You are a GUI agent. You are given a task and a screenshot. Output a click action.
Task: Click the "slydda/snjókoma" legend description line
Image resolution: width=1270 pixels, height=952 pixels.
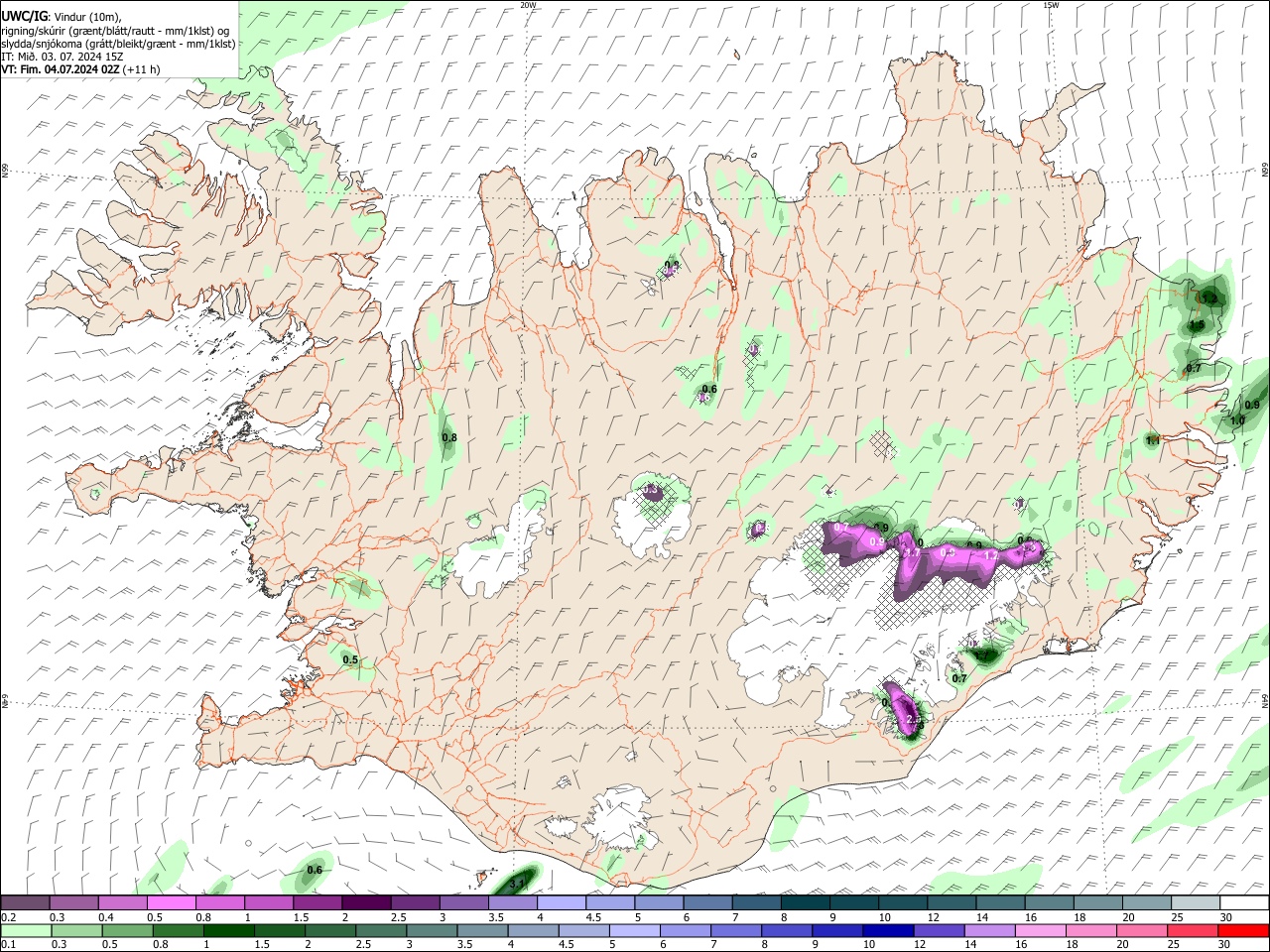[x=118, y=44]
